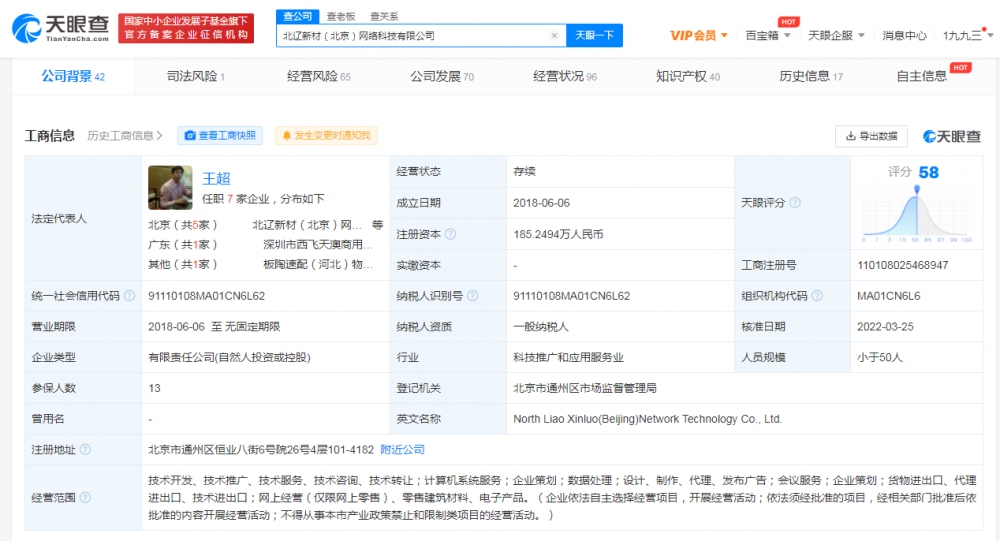Open 消息中心
Screen dimensions: 1000x541
click(904, 36)
